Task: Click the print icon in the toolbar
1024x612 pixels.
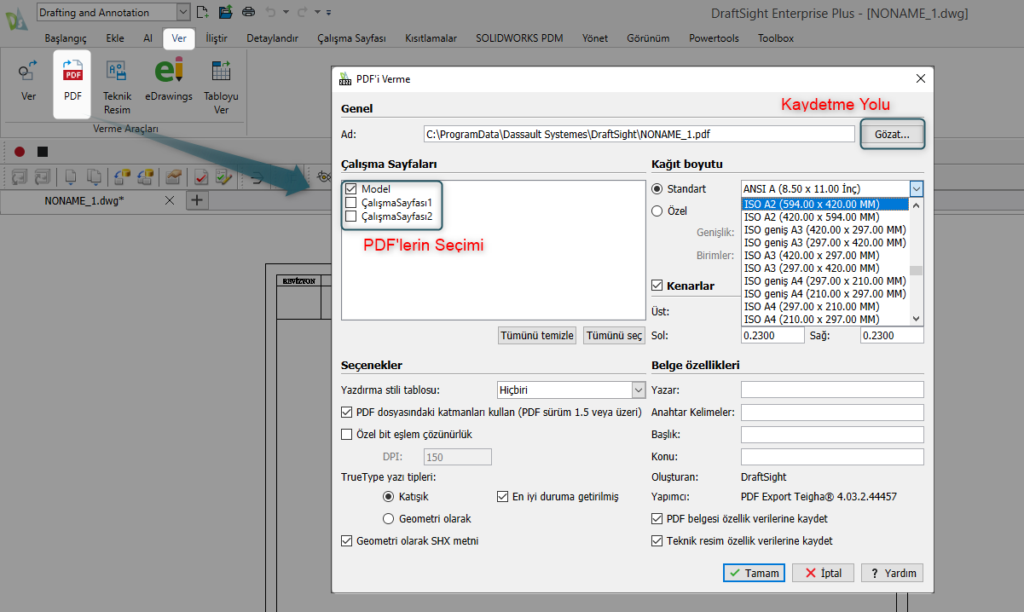Action: (249, 12)
